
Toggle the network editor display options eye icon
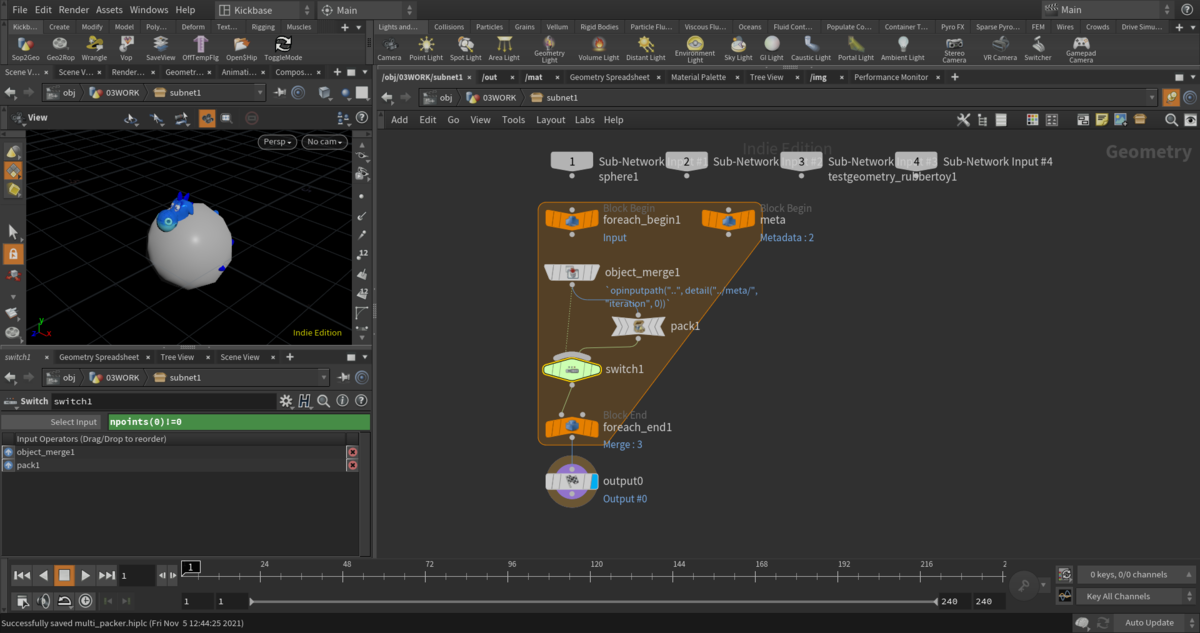(1190, 120)
